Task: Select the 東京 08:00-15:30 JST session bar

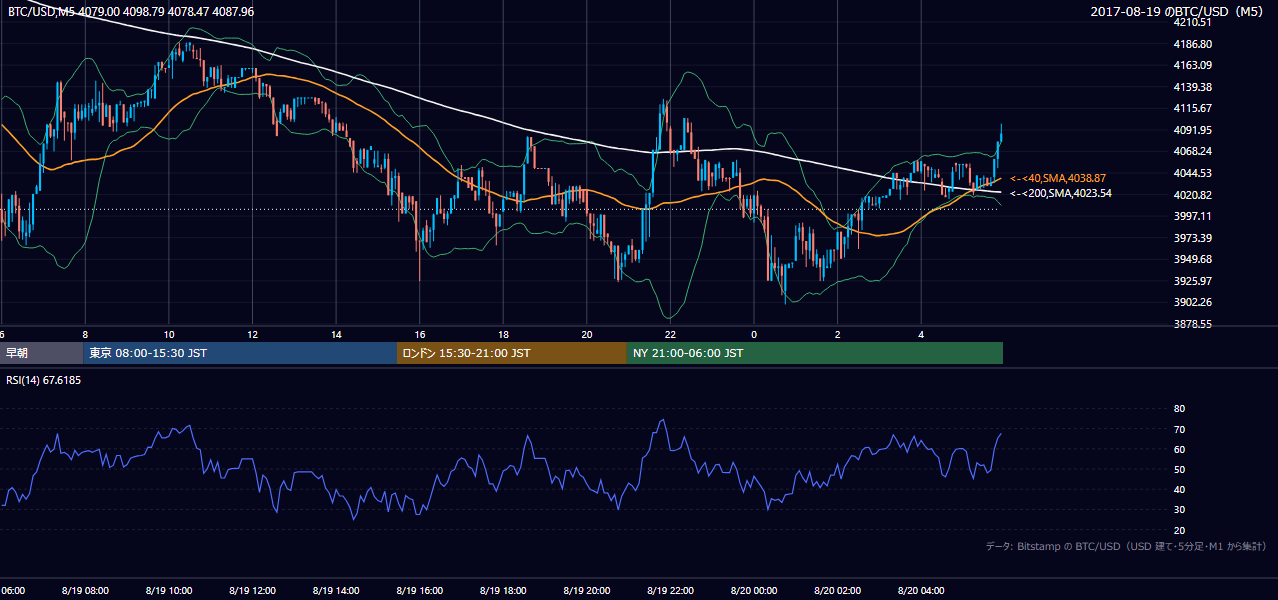Action: 239,353
